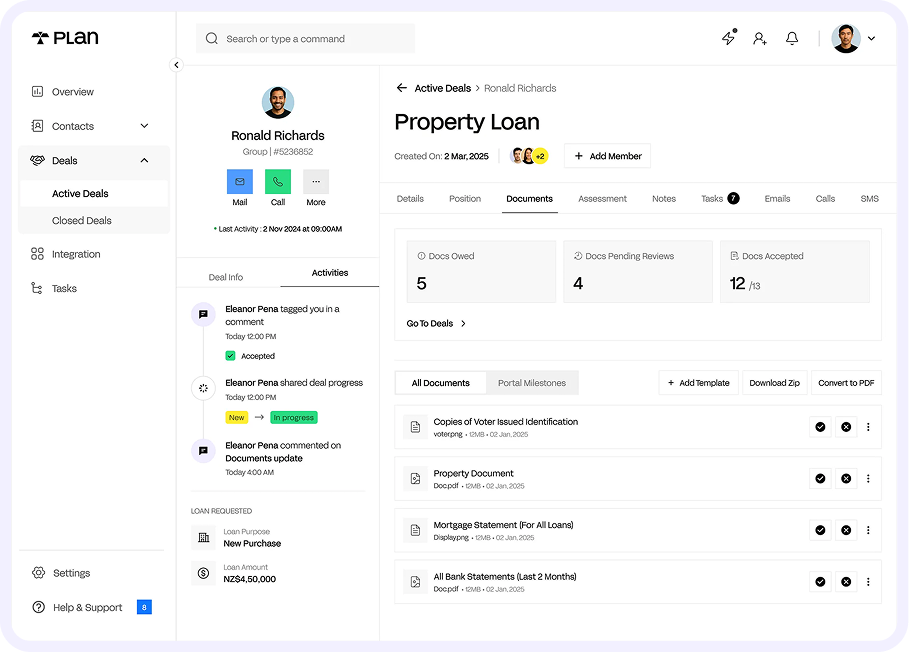The height and width of the screenshot is (652, 909).
Task: Click the green Call icon button
Action: pos(278,182)
